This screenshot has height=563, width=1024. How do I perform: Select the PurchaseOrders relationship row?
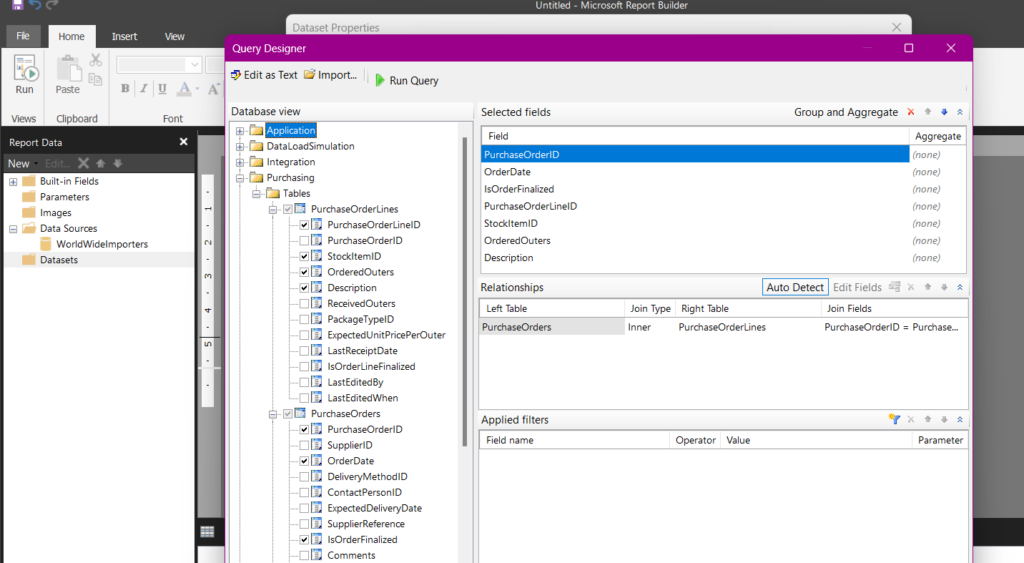tap(723, 327)
